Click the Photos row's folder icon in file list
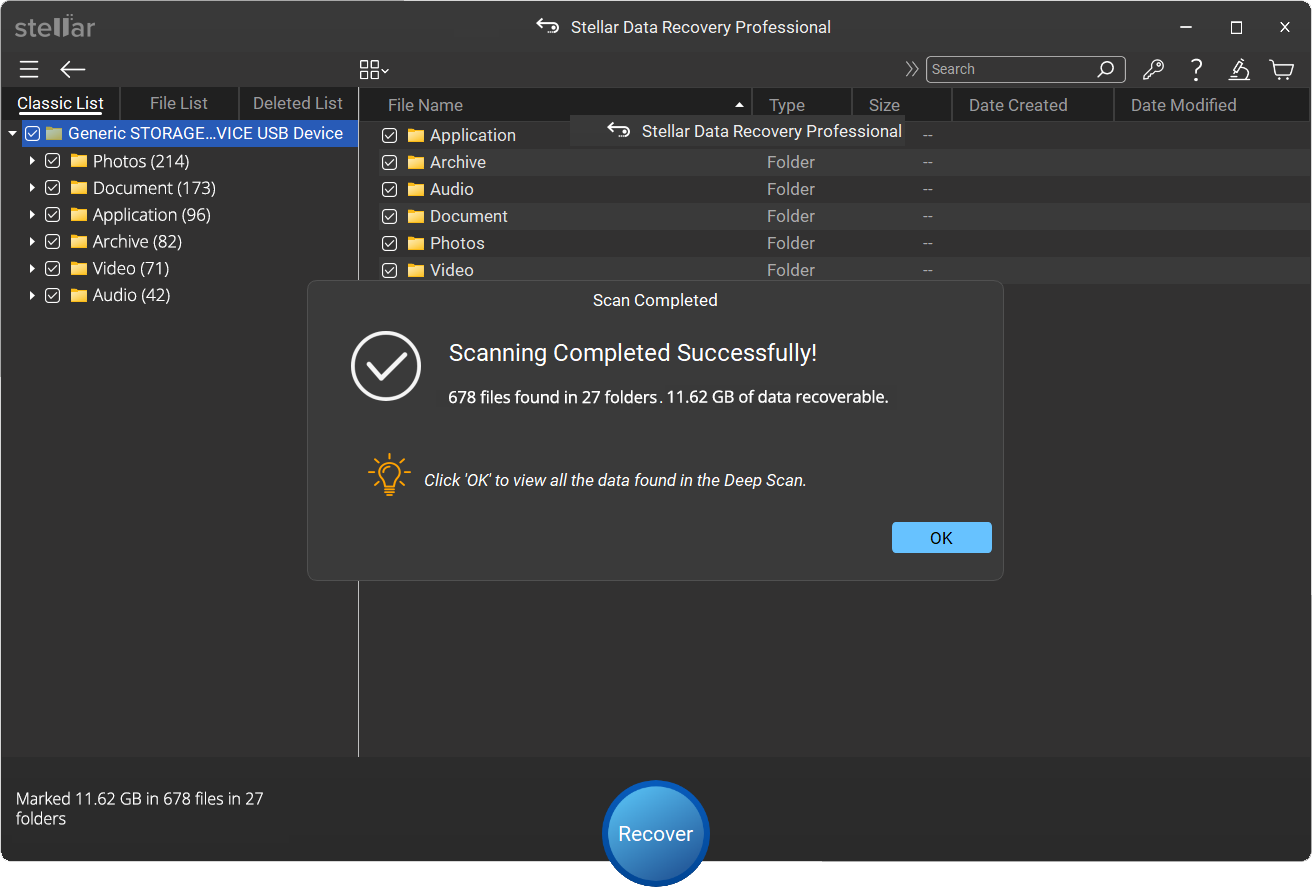The image size is (1312, 887). [x=416, y=243]
